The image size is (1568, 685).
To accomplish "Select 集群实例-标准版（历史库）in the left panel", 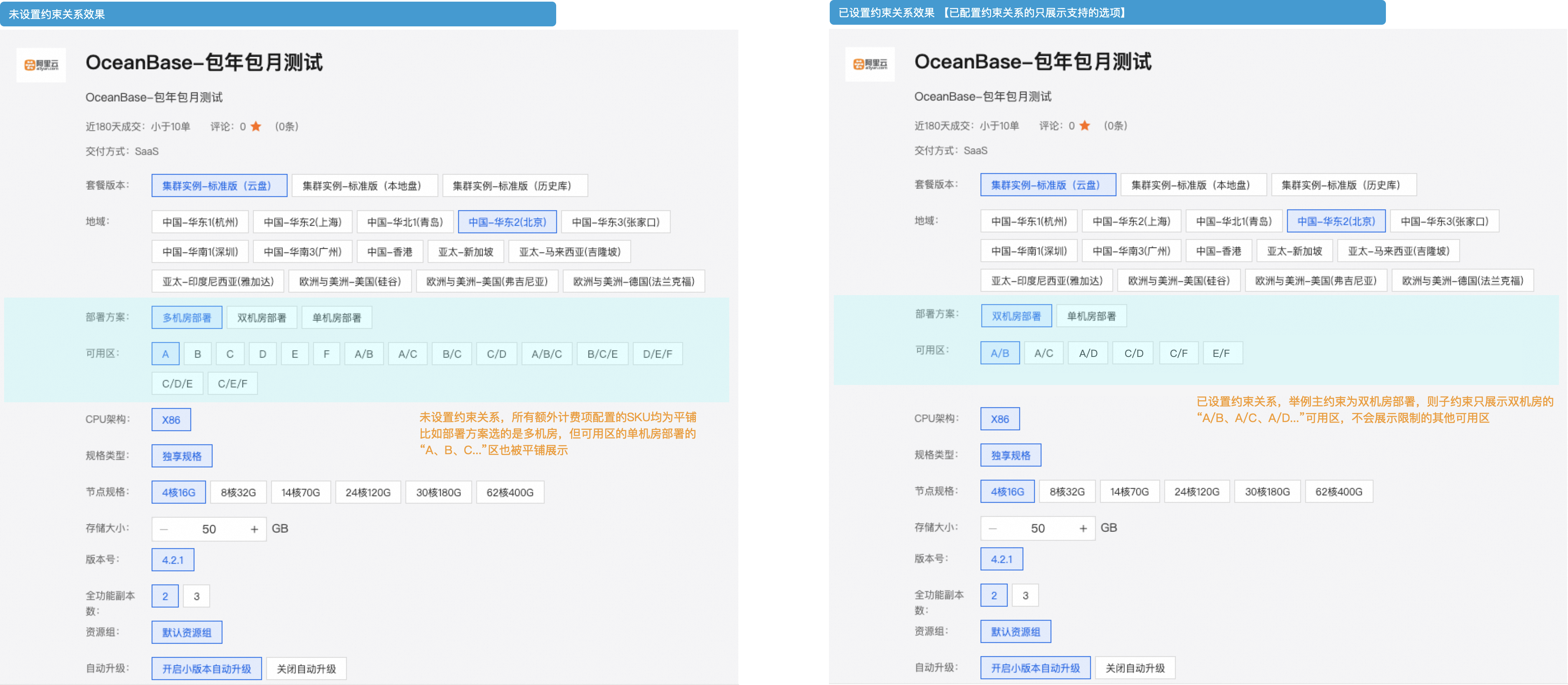I will tap(515, 186).
